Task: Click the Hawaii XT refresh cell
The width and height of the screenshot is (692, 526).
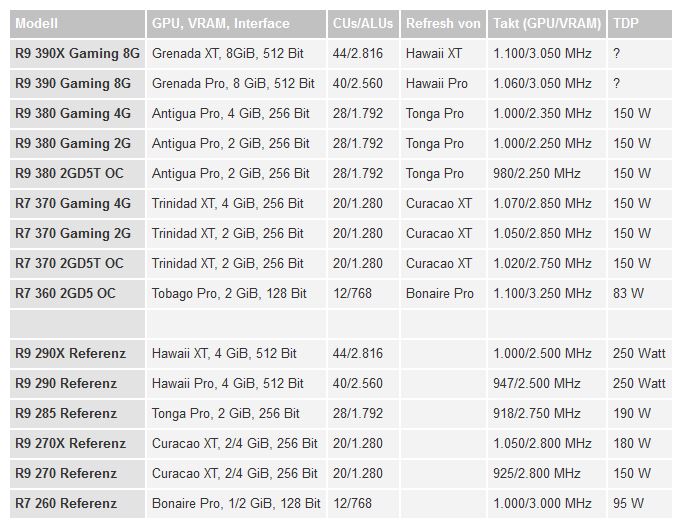Action: pos(443,53)
